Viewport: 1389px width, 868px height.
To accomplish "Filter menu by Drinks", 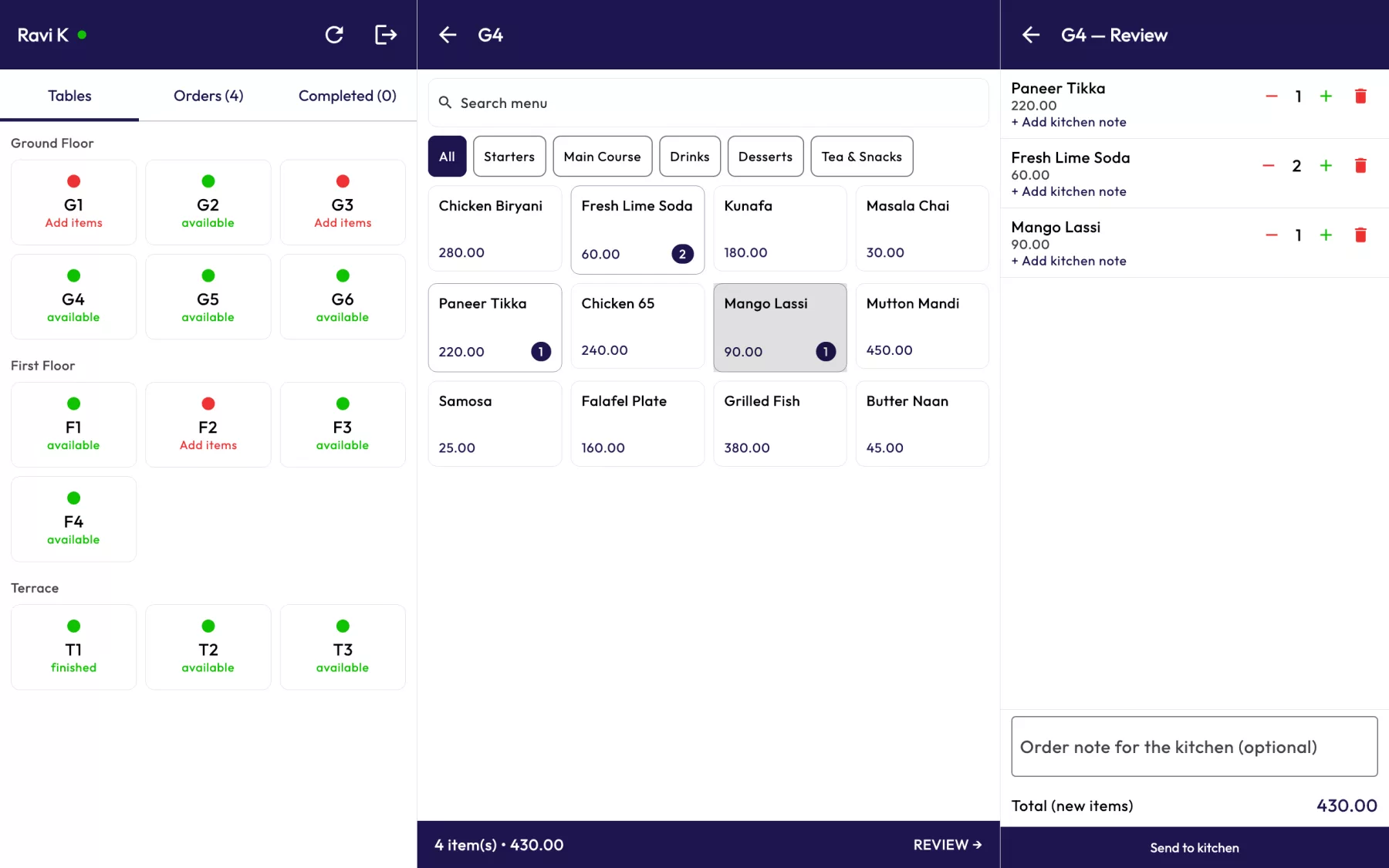I will [x=690, y=157].
